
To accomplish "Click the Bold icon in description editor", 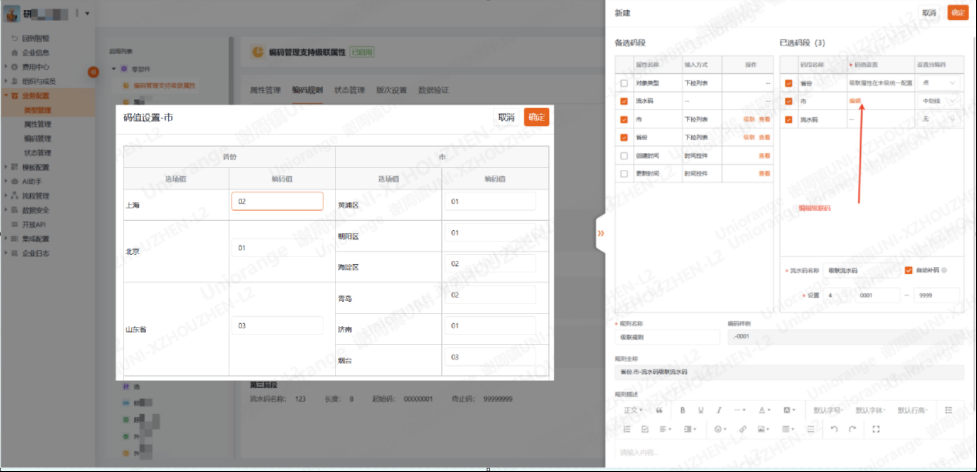I will click(x=681, y=410).
